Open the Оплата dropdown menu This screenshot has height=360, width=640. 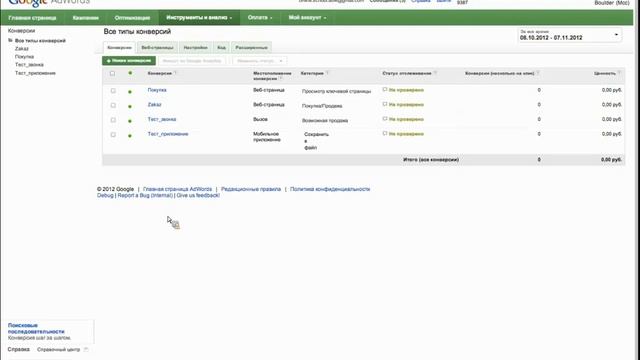[260, 18]
